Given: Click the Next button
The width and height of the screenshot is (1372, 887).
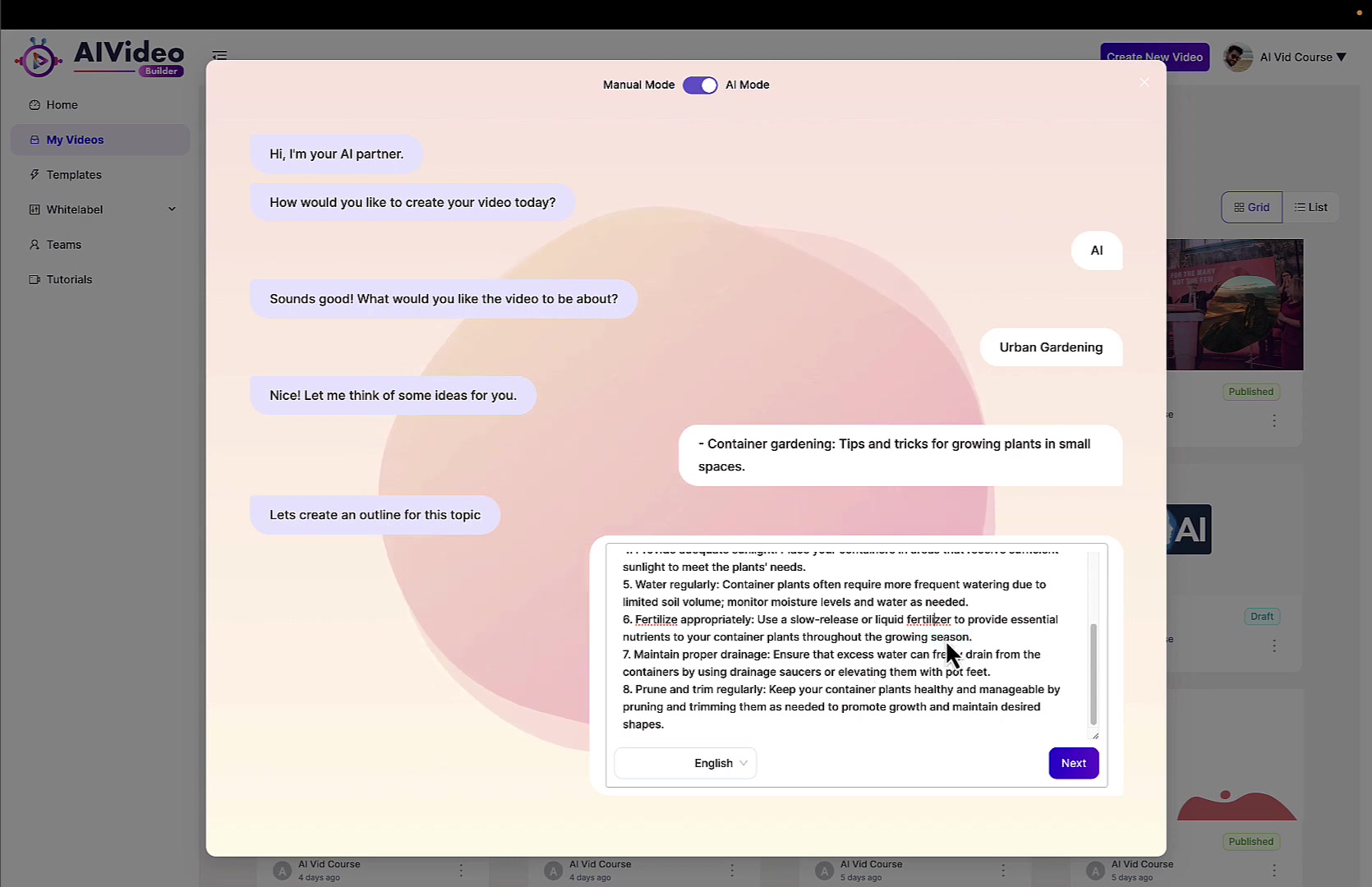Looking at the screenshot, I should tap(1074, 763).
